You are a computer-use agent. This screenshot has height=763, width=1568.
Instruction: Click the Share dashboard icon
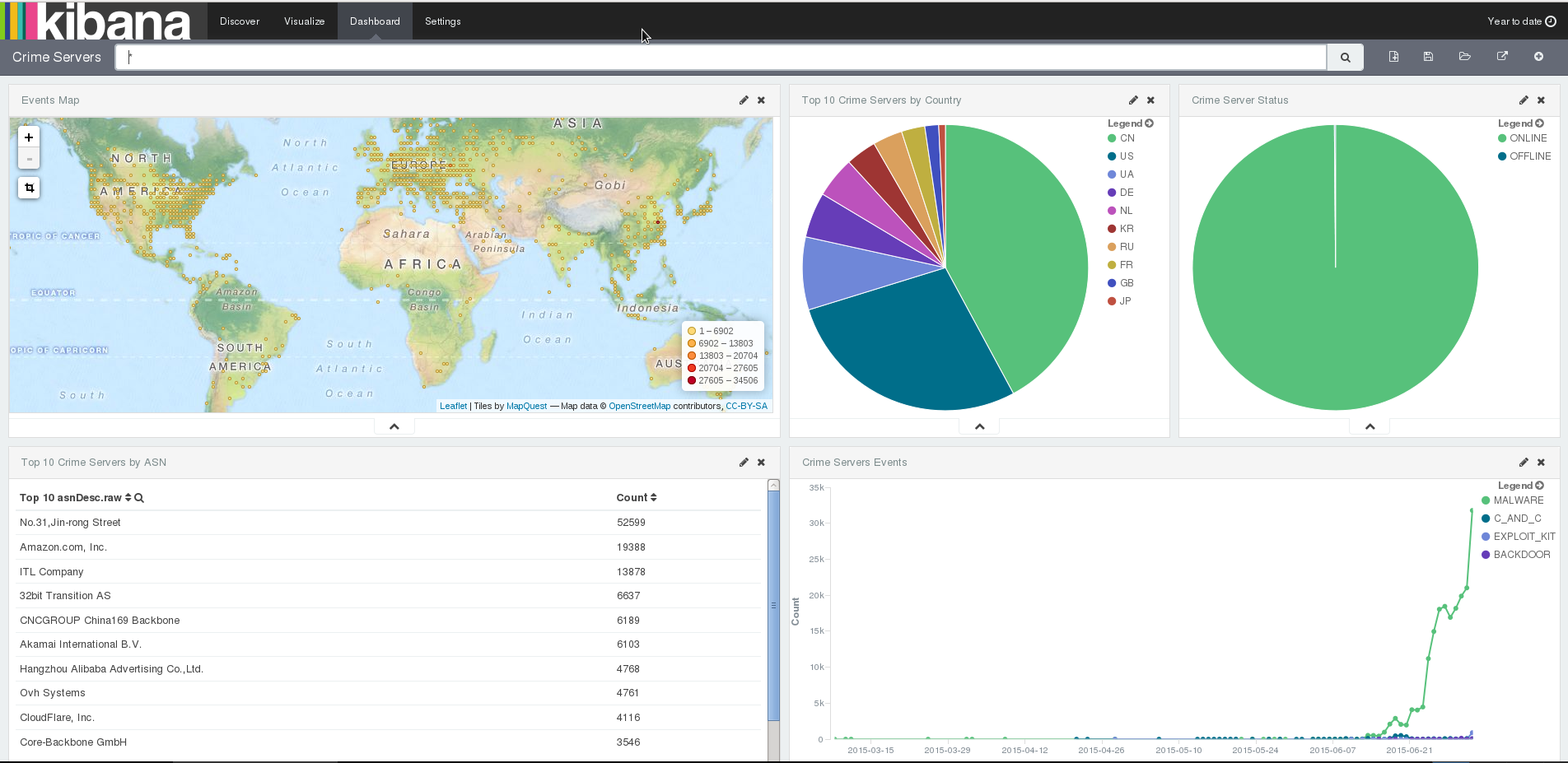pyautogui.click(x=1502, y=57)
